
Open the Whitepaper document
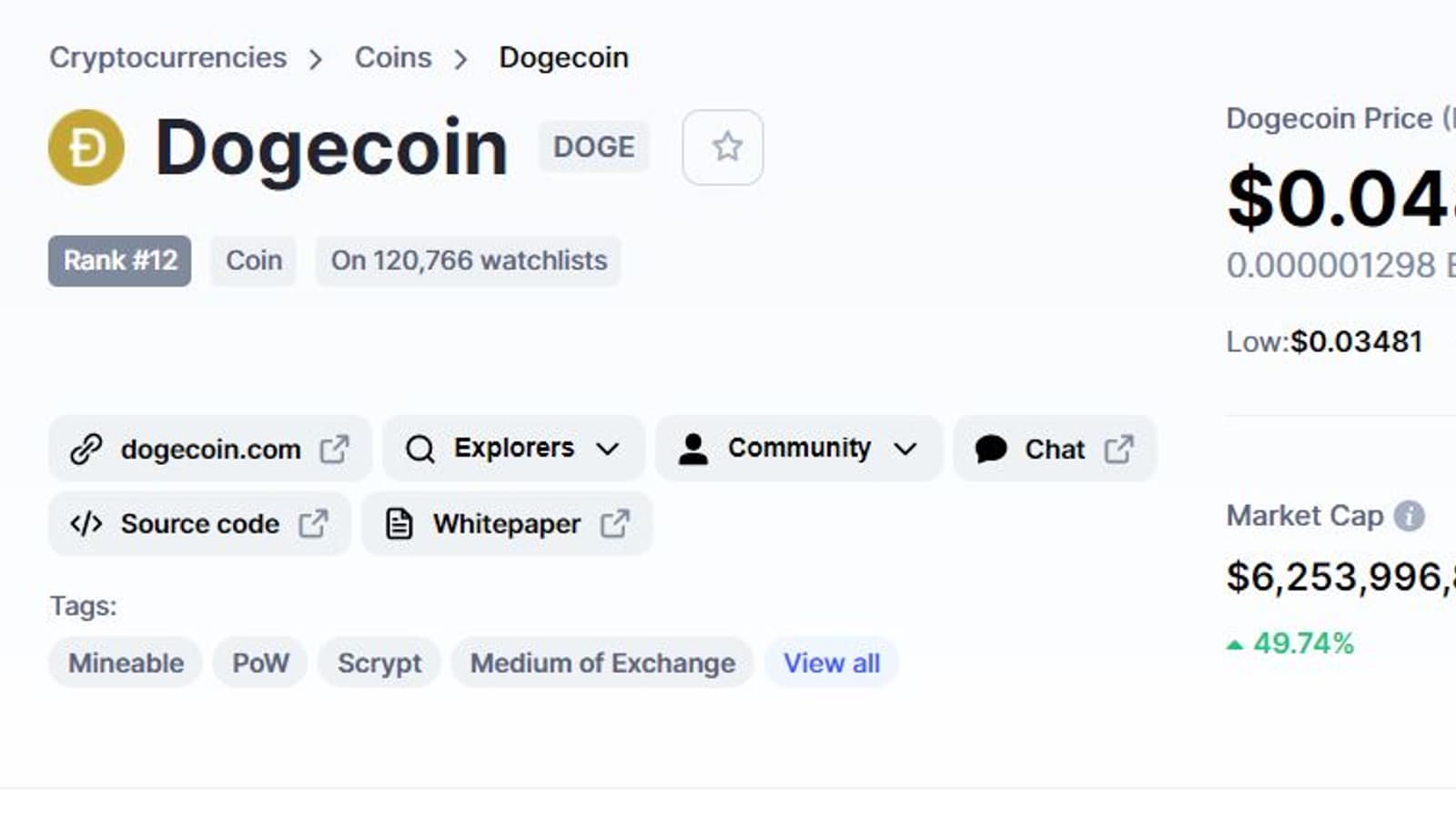(x=507, y=524)
